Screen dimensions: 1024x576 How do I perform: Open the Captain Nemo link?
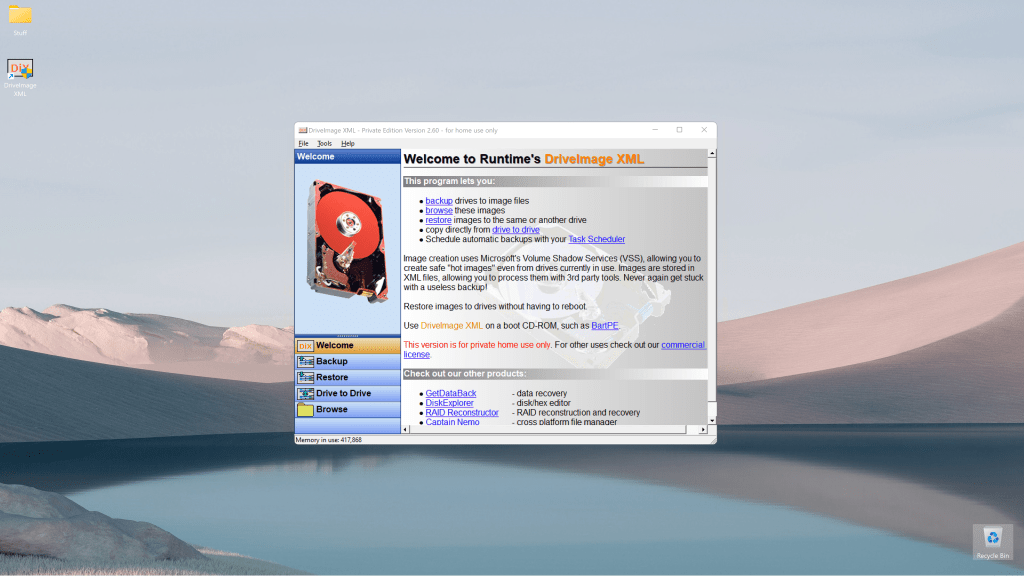point(453,422)
